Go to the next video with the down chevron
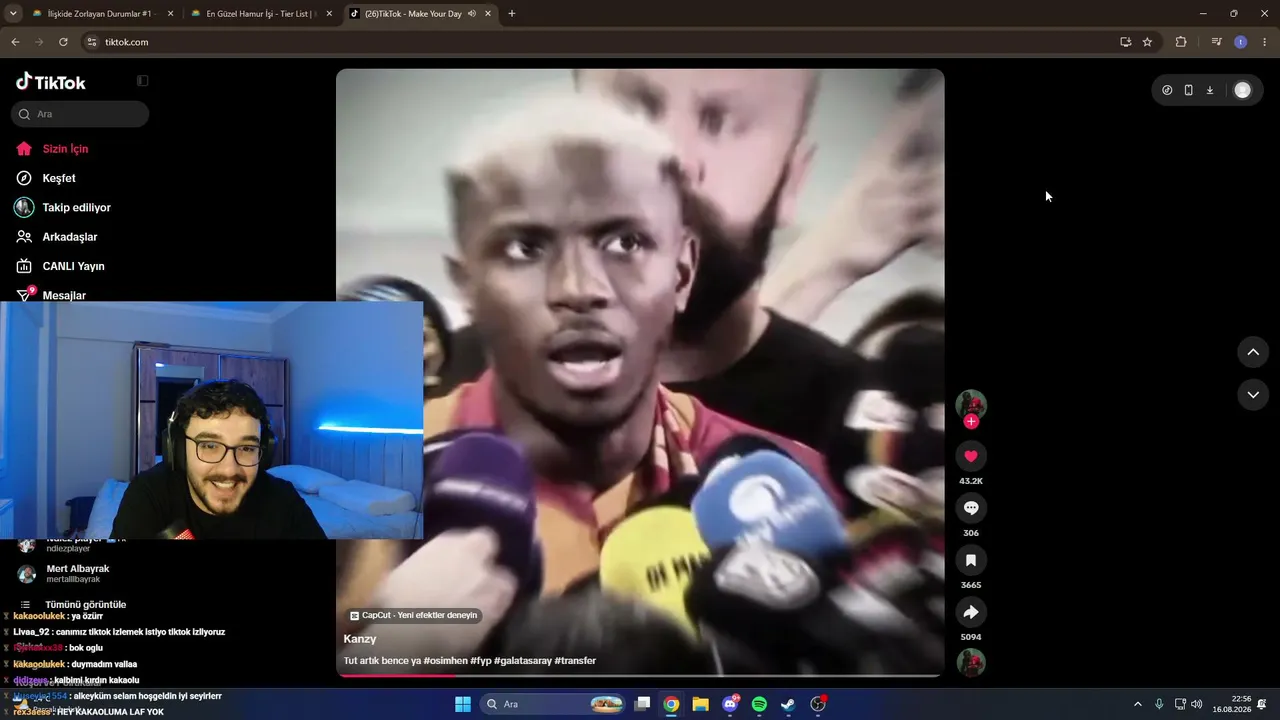This screenshot has height=720, width=1280. tap(1253, 395)
